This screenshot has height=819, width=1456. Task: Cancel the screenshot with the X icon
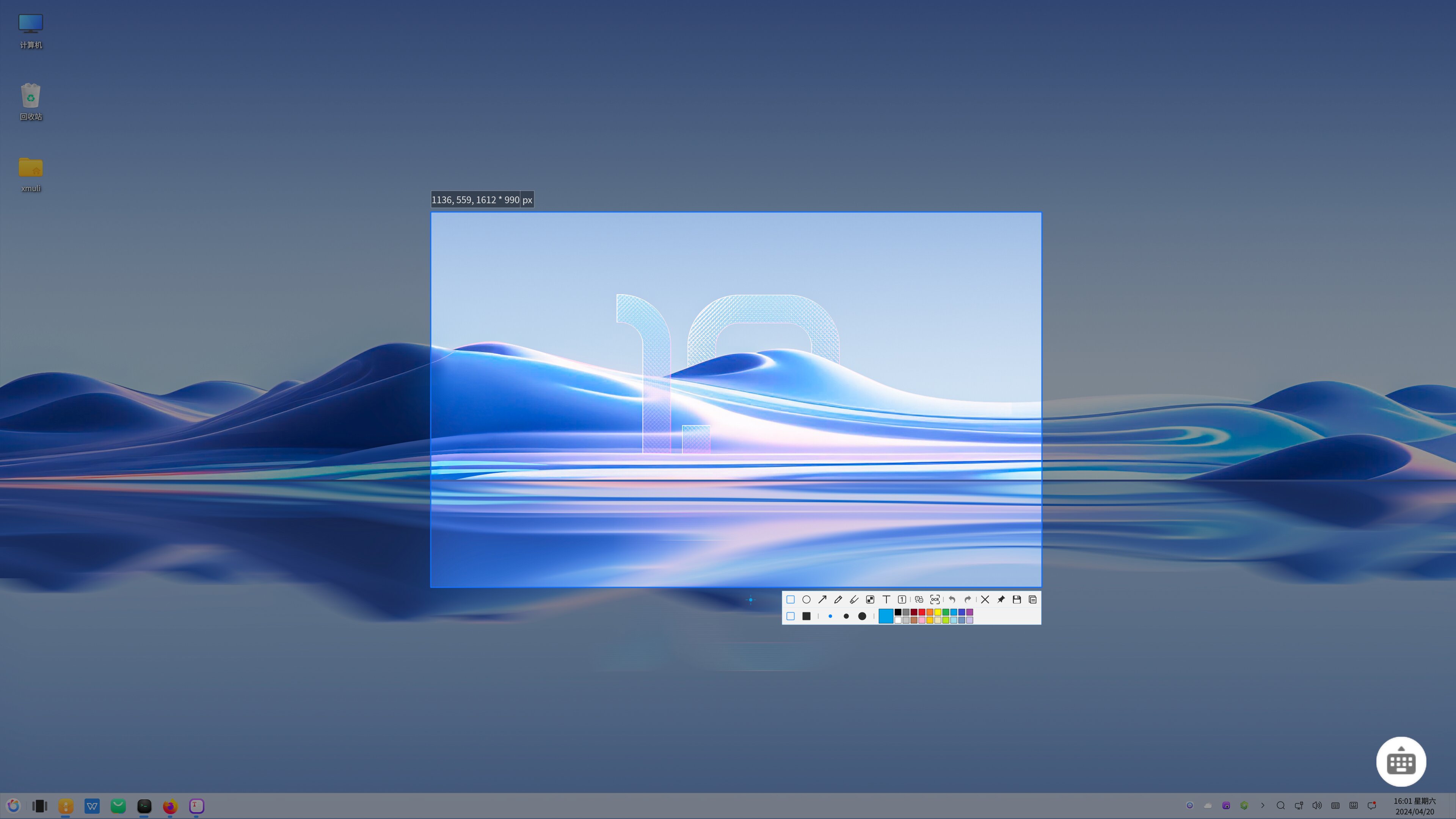coord(985,600)
